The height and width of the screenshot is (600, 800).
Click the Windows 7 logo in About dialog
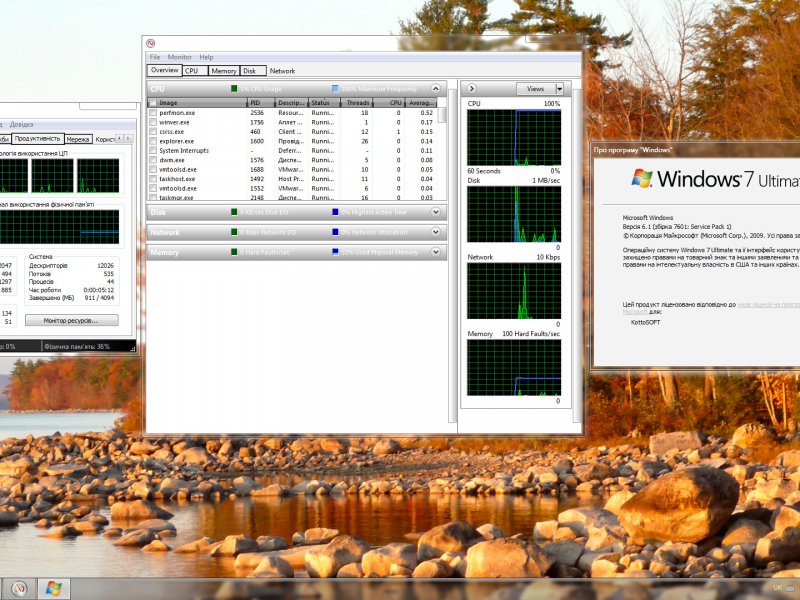pos(642,178)
